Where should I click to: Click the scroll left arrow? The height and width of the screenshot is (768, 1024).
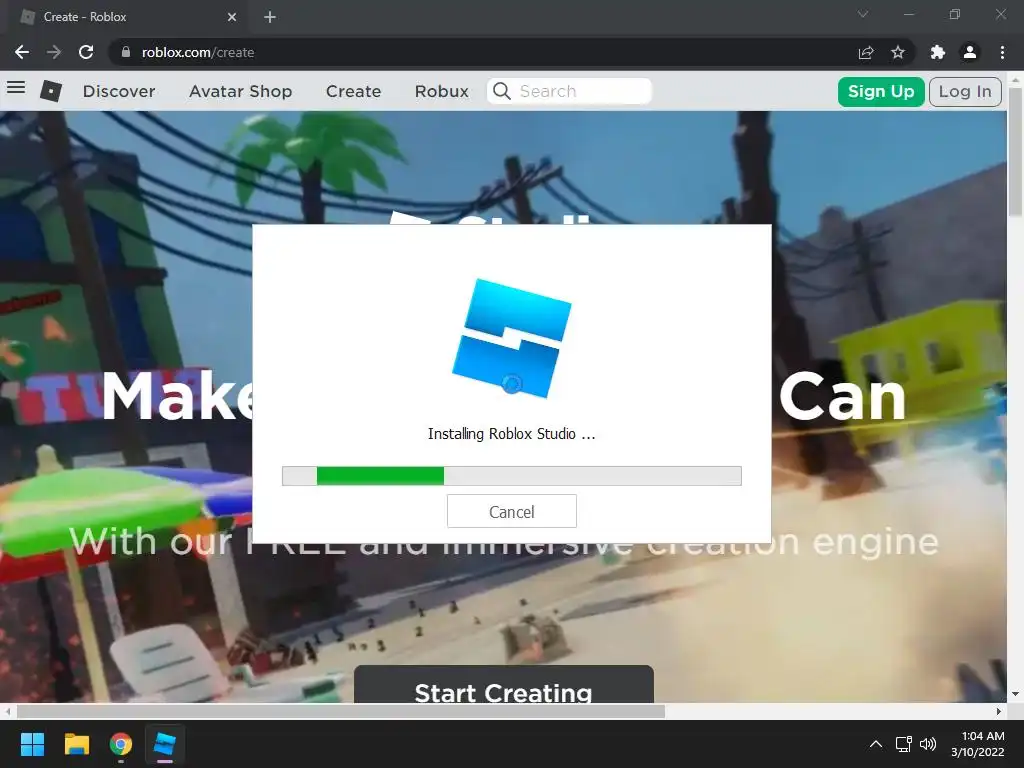(x=7, y=711)
